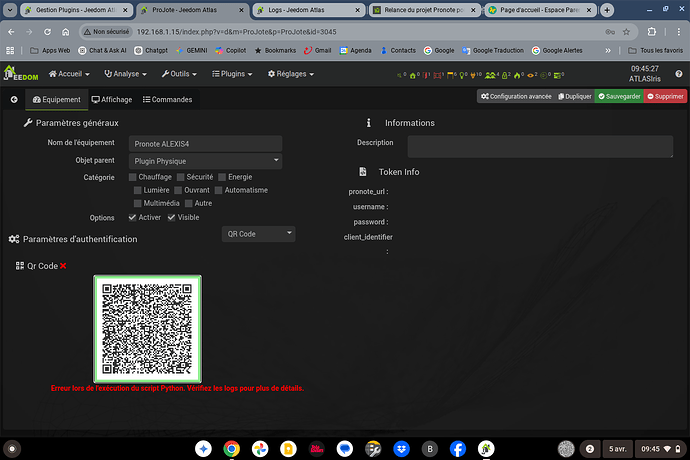This screenshot has height=460, width=690.
Task: Check the Sécurité category
Action: tap(180, 177)
